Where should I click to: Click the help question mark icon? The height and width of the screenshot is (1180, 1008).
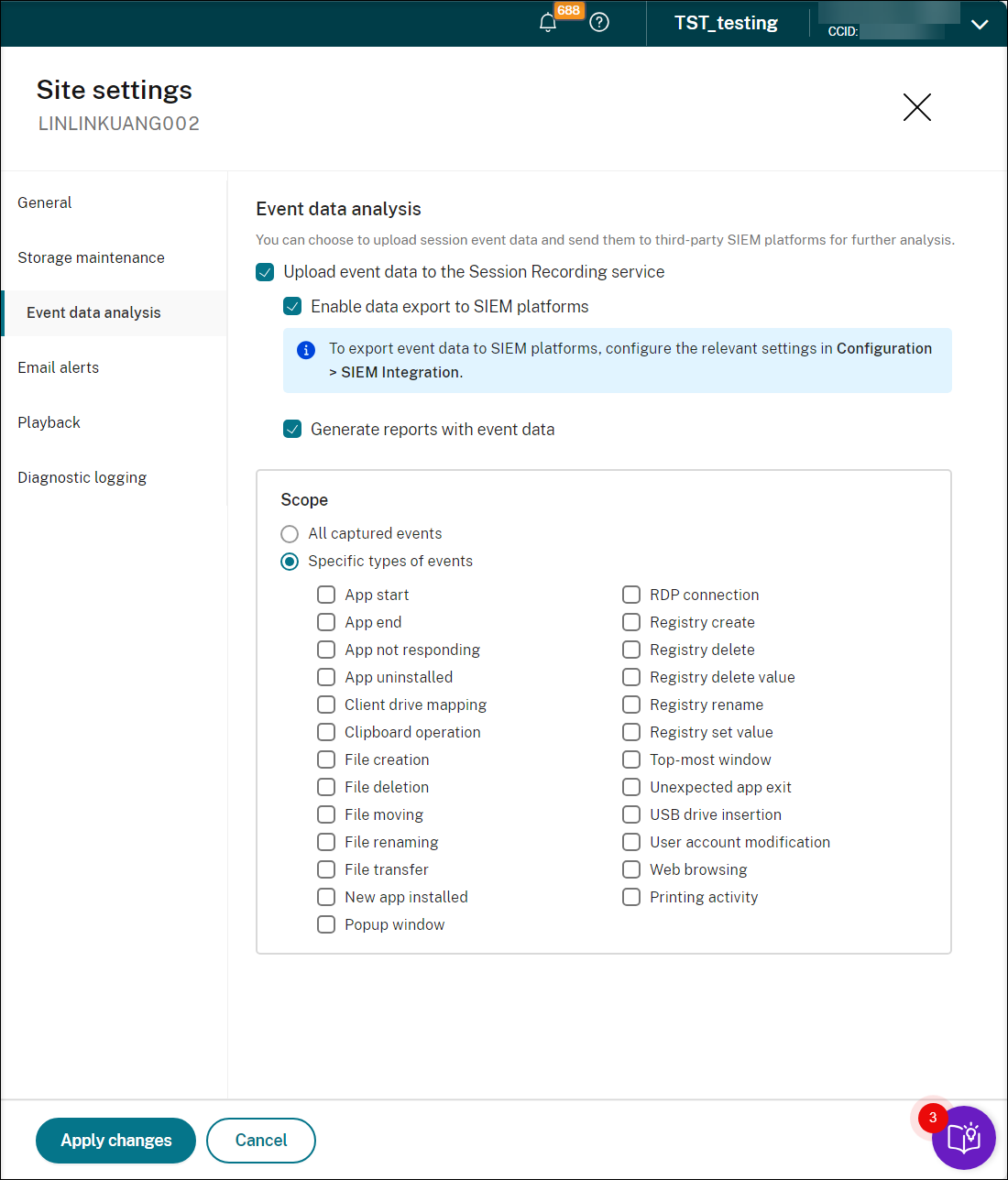pos(599,23)
